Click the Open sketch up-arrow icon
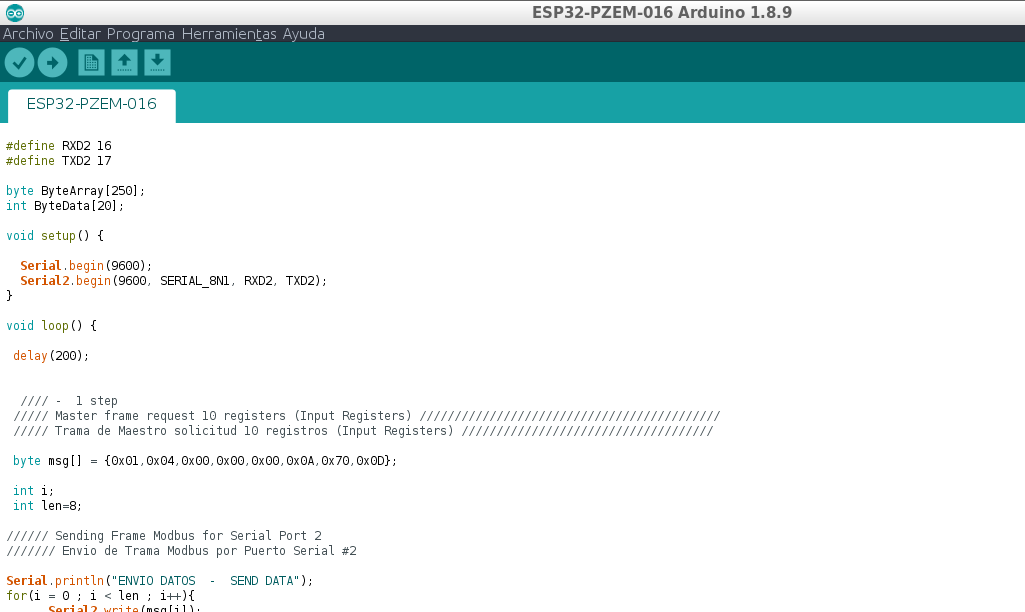The height and width of the screenshot is (612, 1025). tap(124, 63)
